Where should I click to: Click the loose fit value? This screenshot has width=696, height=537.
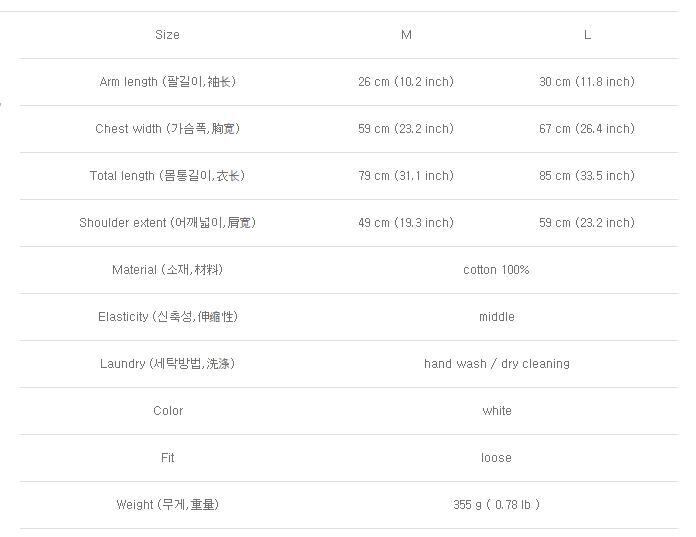pos(496,458)
